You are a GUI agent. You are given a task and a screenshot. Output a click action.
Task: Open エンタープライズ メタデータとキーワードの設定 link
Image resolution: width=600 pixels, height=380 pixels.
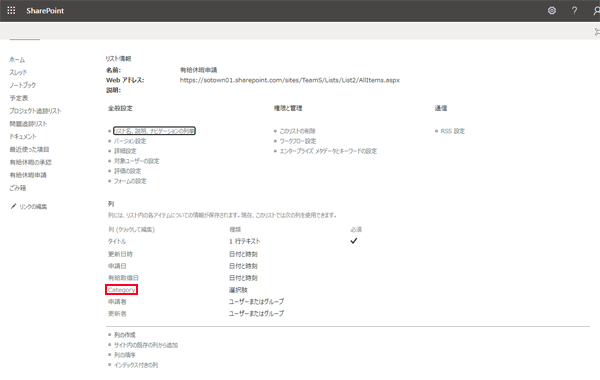click(x=328, y=151)
